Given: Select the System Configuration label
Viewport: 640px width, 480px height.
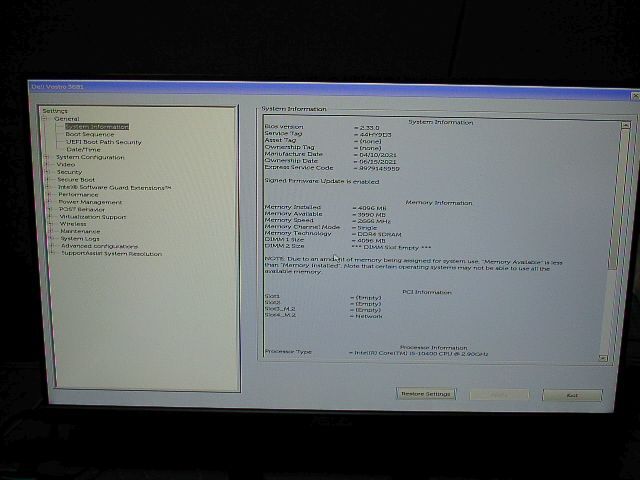Looking at the screenshot, I should [x=90, y=157].
